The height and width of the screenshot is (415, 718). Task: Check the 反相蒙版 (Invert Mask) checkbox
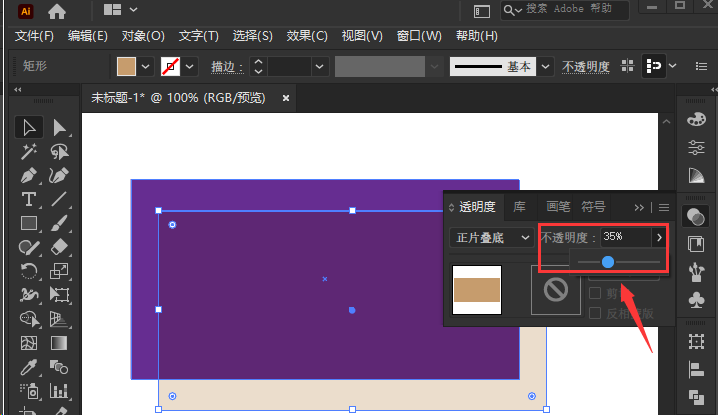[x=595, y=313]
